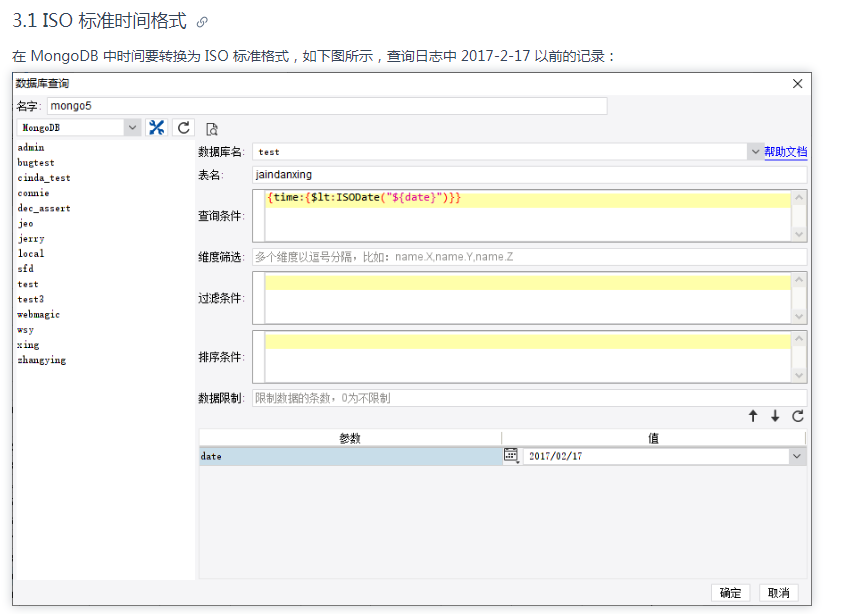Click the 数据限制 data limit field
Viewport: 849px width, 614px height.
[x=530, y=398]
